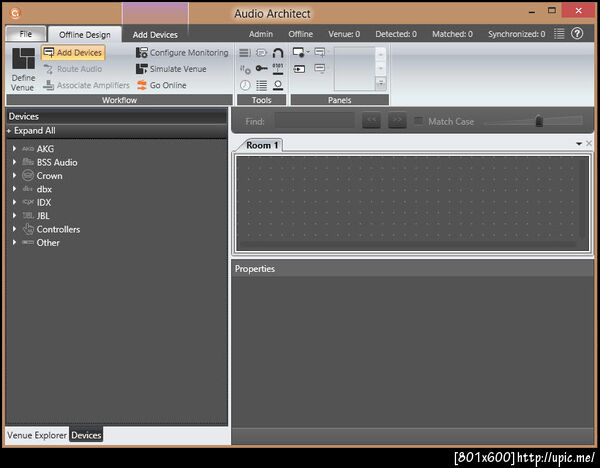Open the sliders with gear tool

(x=245, y=69)
